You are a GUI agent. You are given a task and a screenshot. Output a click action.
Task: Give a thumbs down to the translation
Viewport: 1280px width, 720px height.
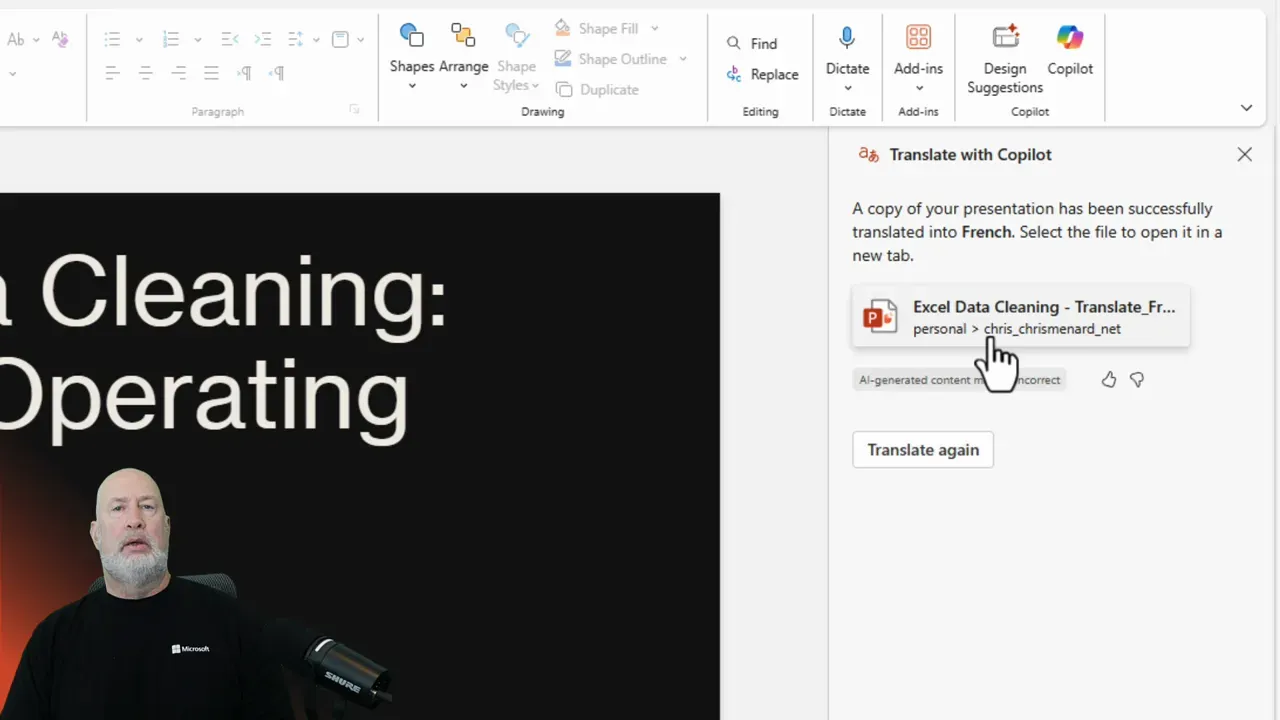pyautogui.click(x=1137, y=379)
